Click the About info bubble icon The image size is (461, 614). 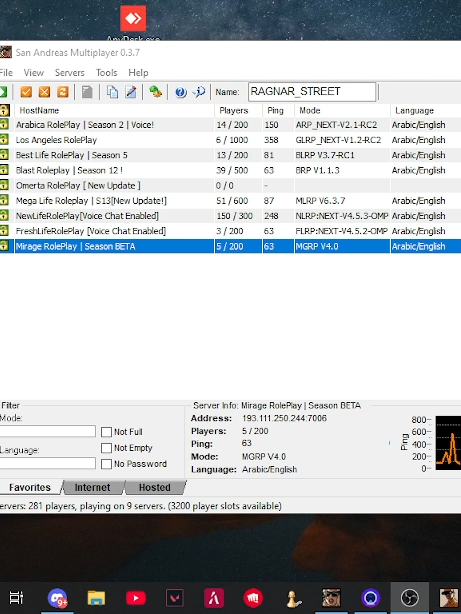(199, 92)
